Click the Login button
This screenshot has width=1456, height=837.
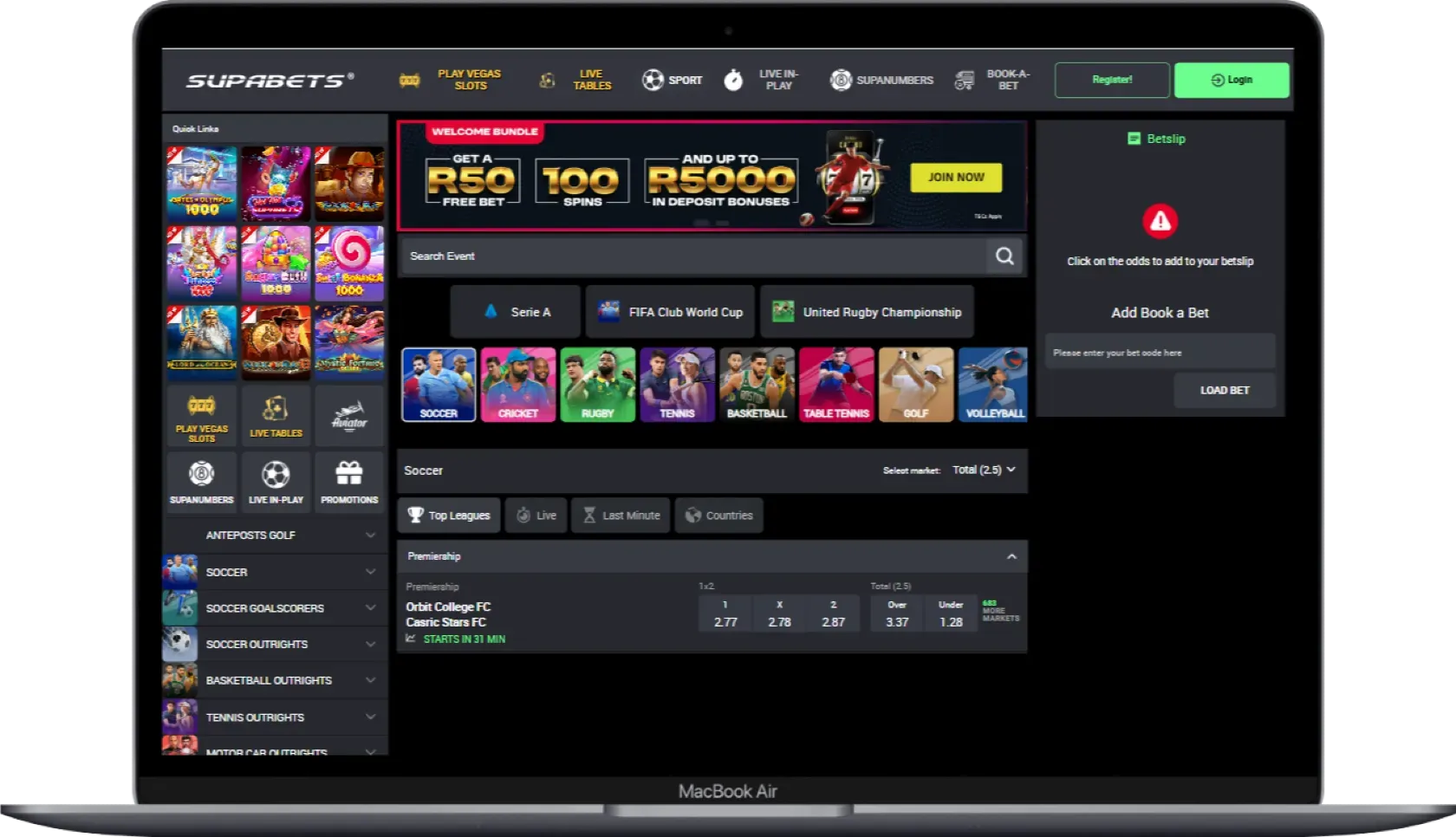click(x=1232, y=80)
